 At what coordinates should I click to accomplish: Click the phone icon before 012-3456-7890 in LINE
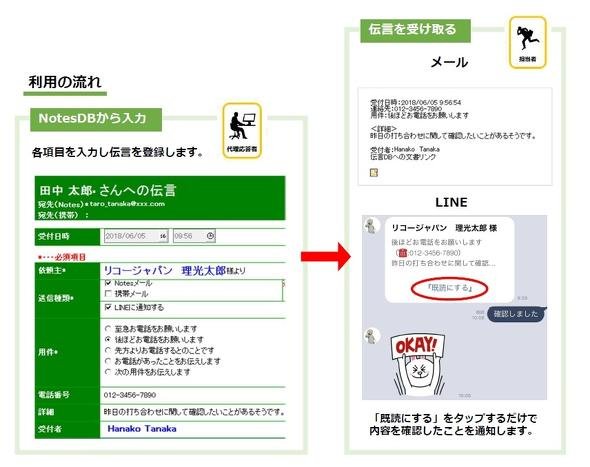coord(403,253)
